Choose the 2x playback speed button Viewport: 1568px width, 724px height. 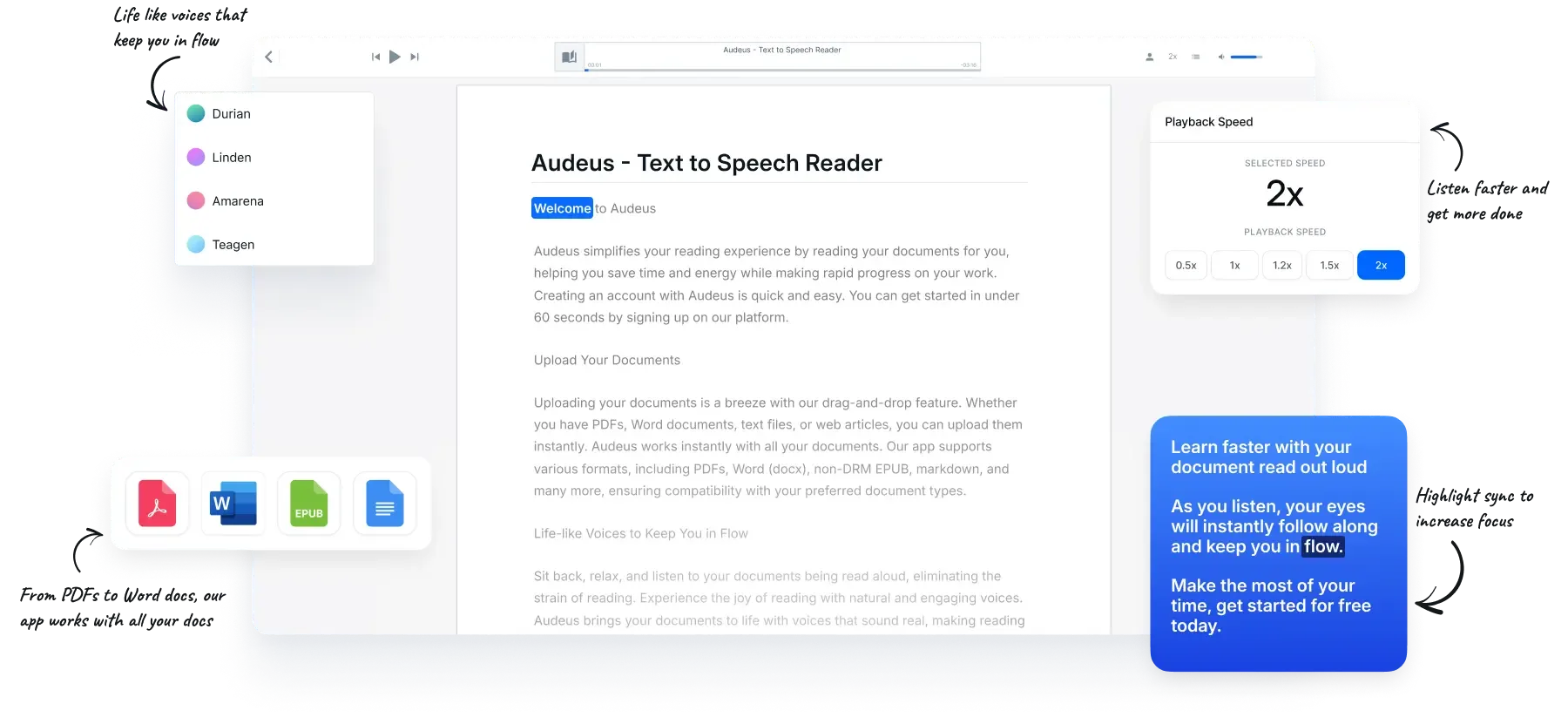pos(1381,265)
